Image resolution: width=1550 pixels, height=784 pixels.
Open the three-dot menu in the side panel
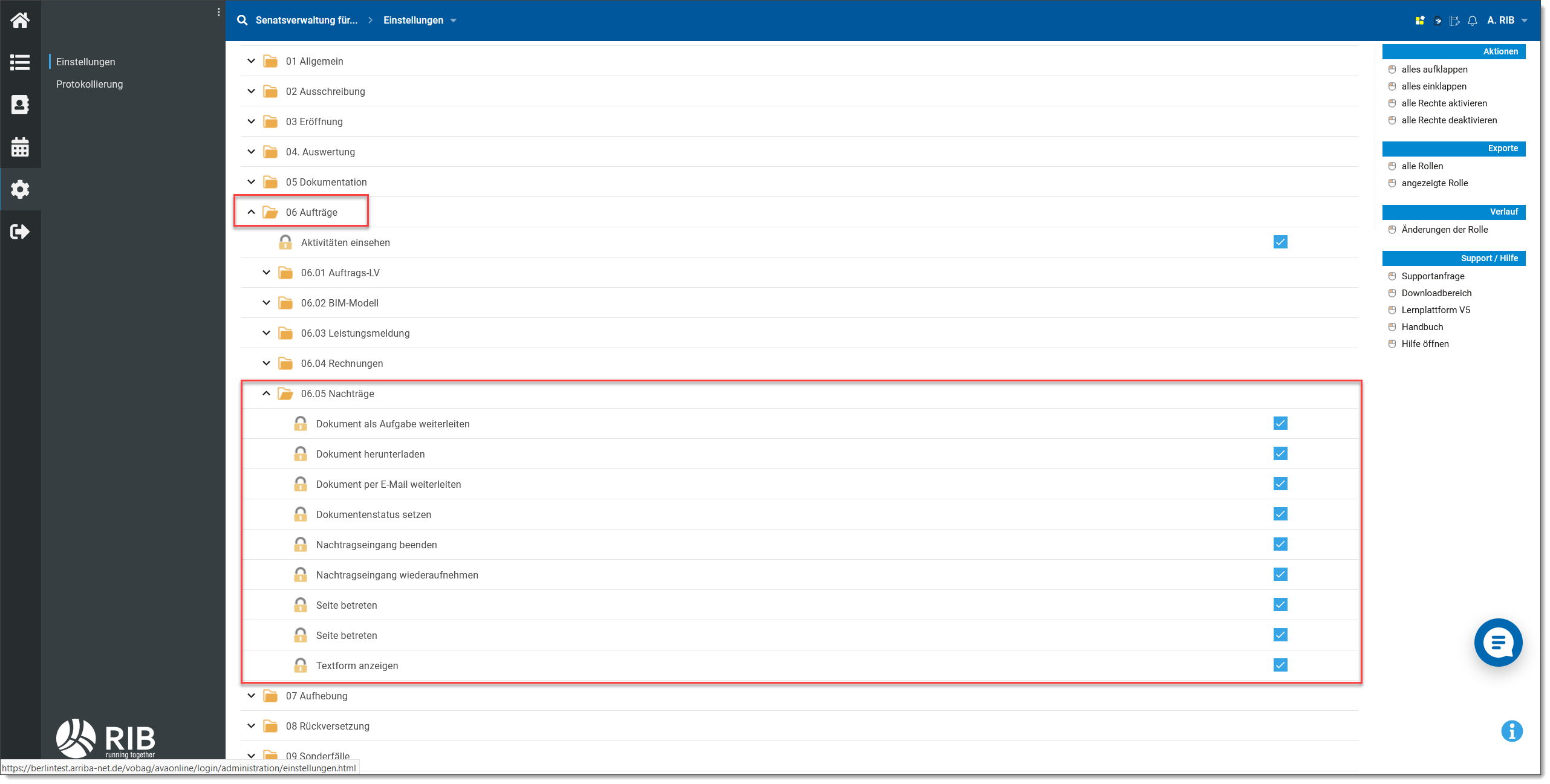click(218, 12)
